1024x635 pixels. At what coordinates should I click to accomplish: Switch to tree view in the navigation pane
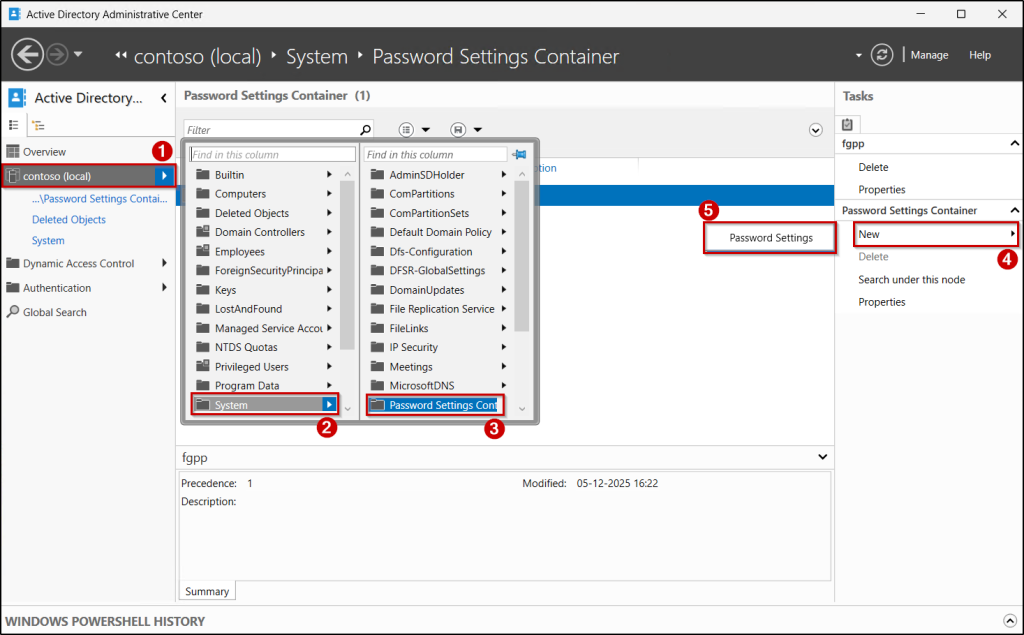point(38,124)
